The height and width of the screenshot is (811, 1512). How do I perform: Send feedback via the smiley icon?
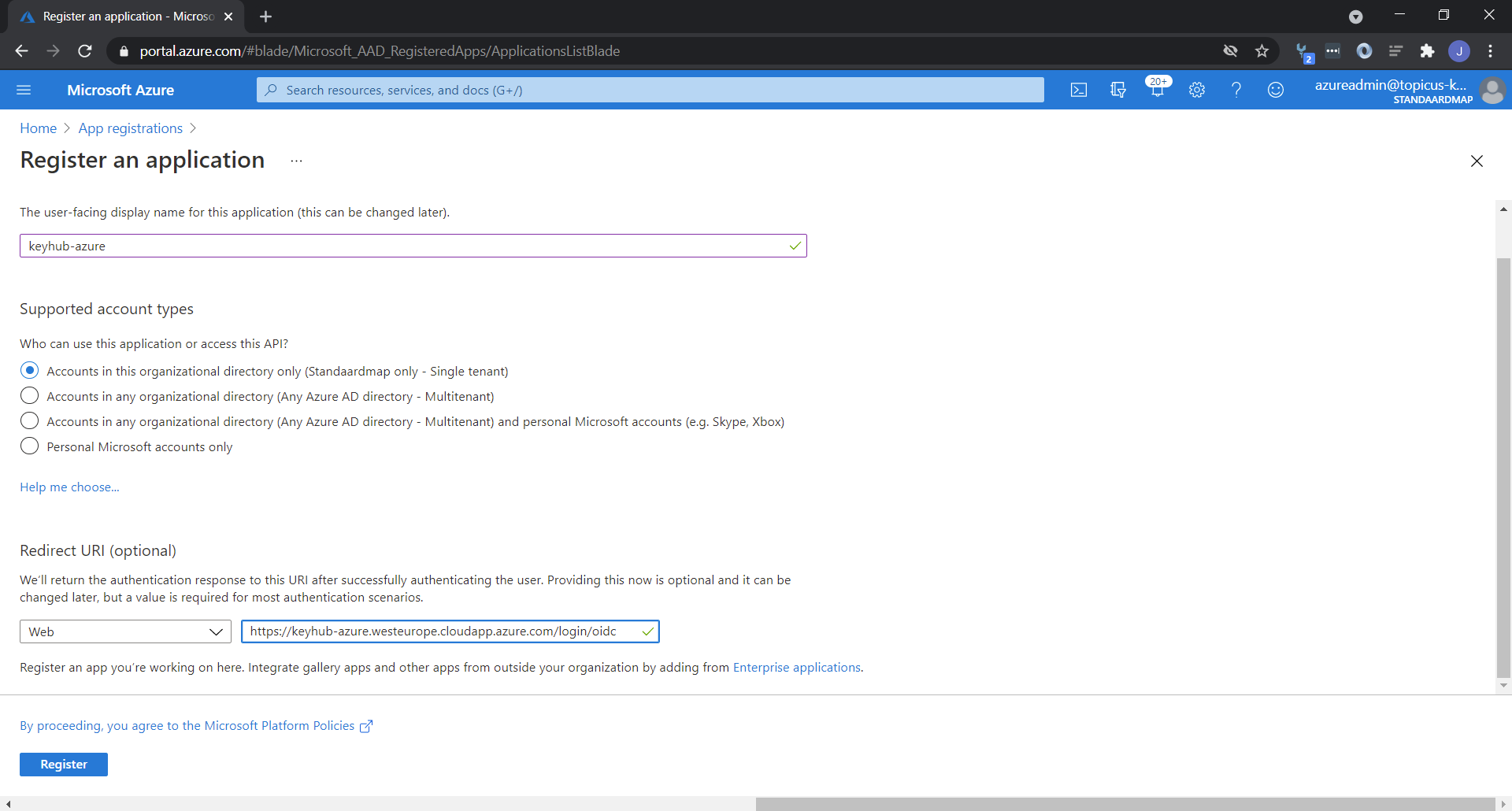(x=1275, y=90)
